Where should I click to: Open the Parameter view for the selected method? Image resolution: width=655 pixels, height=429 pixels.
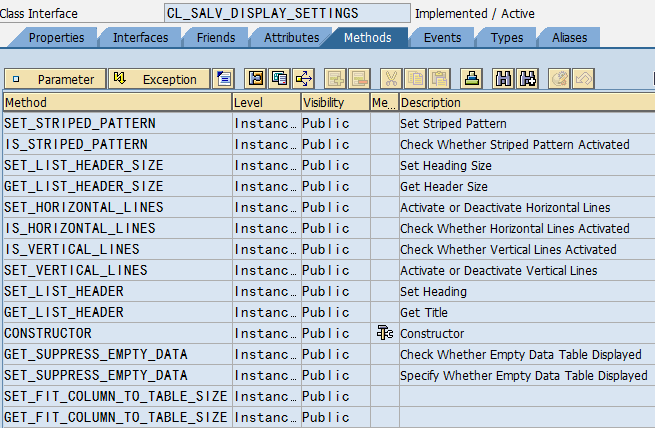click(55, 79)
